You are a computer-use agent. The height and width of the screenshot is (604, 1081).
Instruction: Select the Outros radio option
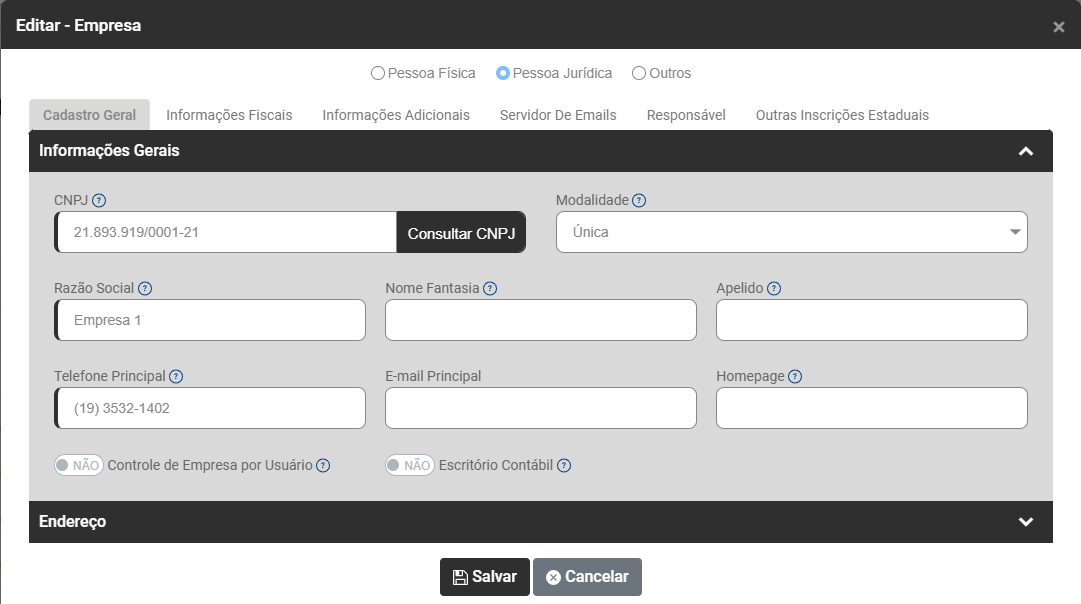639,73
